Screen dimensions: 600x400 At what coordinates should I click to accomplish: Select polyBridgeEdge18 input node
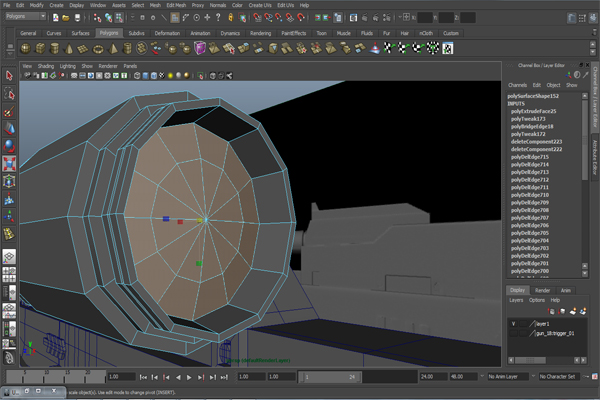[x=532, y=126]
